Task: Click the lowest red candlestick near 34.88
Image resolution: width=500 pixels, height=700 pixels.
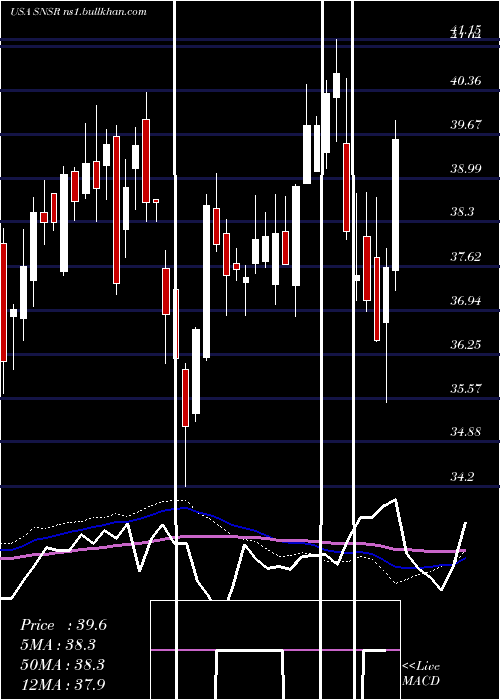Action: [185, 398]
